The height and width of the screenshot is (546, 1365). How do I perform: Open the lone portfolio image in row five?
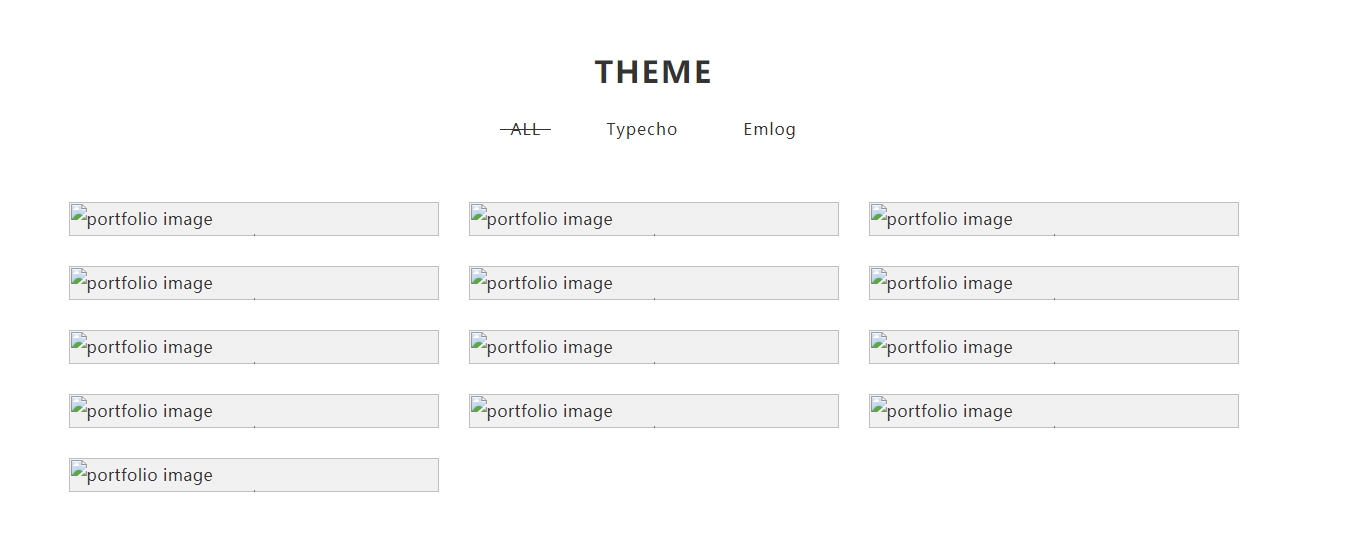[x=254, y=475]
